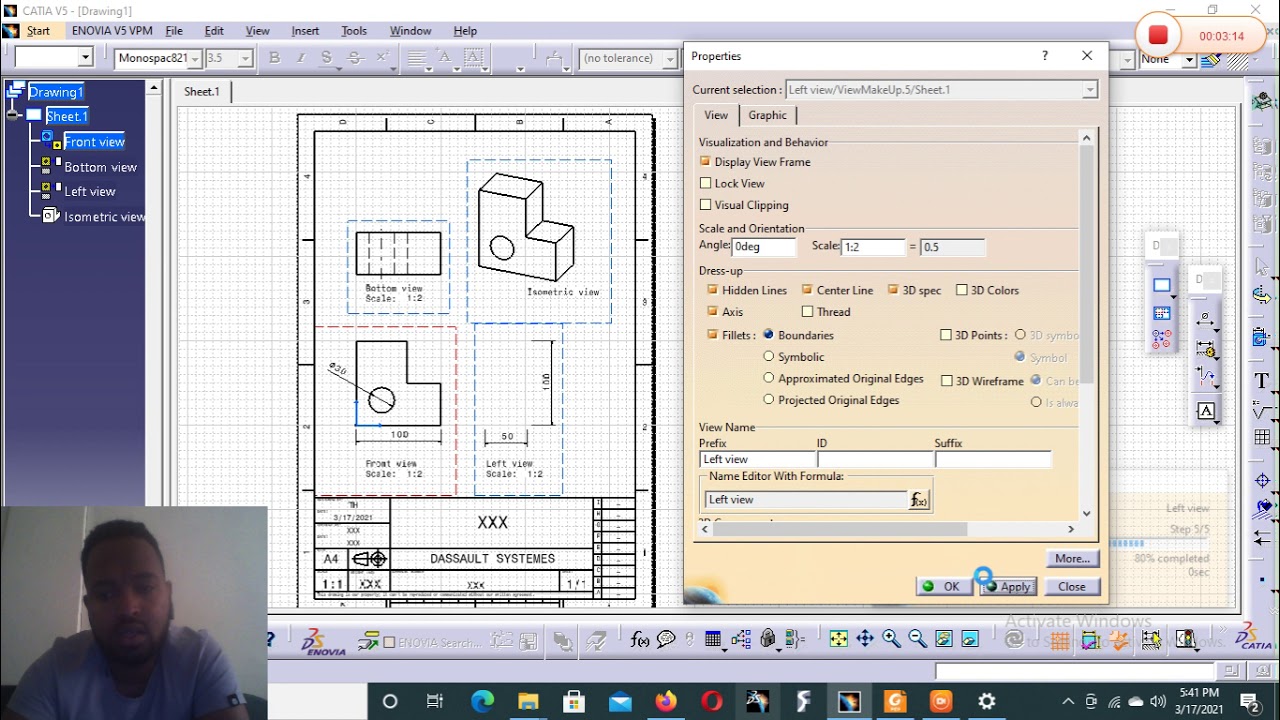Enable the Lock View checkbox

pos(705,183)
